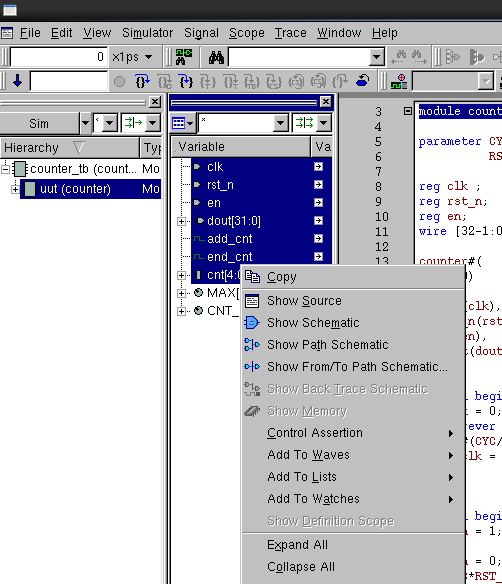Open the File menu
This screenshot has width=502, height=584.
point(30,33)
